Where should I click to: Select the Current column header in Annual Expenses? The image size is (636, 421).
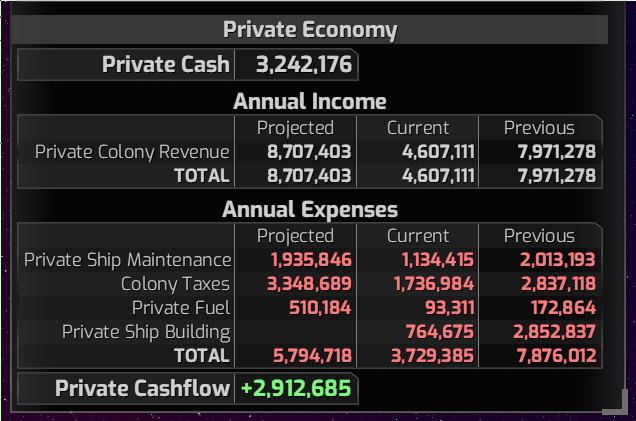tap(418, 236)
